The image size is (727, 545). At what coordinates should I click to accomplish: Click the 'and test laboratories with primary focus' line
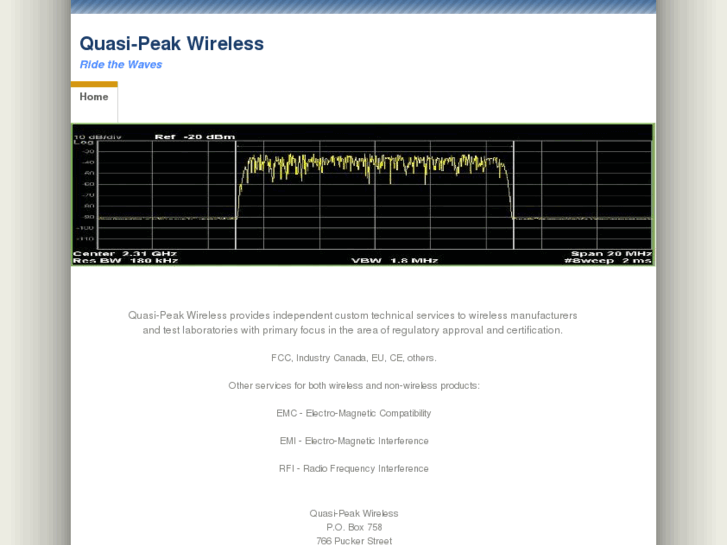click(x=353, y=330)
